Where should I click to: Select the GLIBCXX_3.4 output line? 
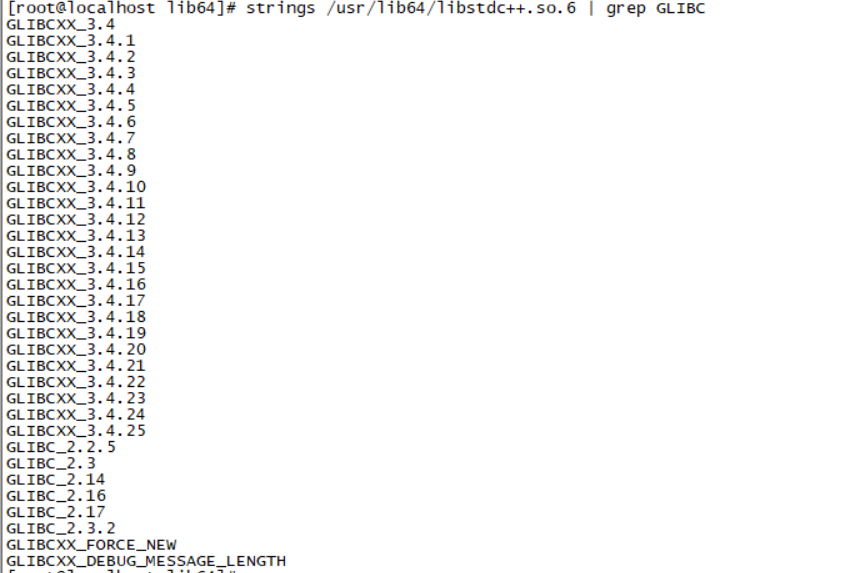click(x=60, y=25)
